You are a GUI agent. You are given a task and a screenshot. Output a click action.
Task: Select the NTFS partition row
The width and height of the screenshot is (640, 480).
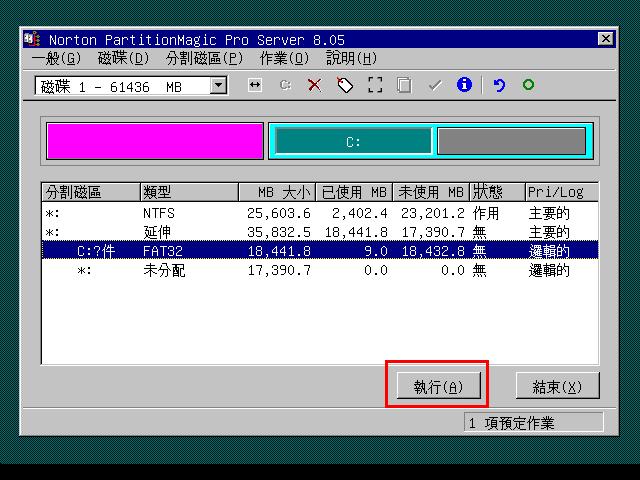coord(320,213)
